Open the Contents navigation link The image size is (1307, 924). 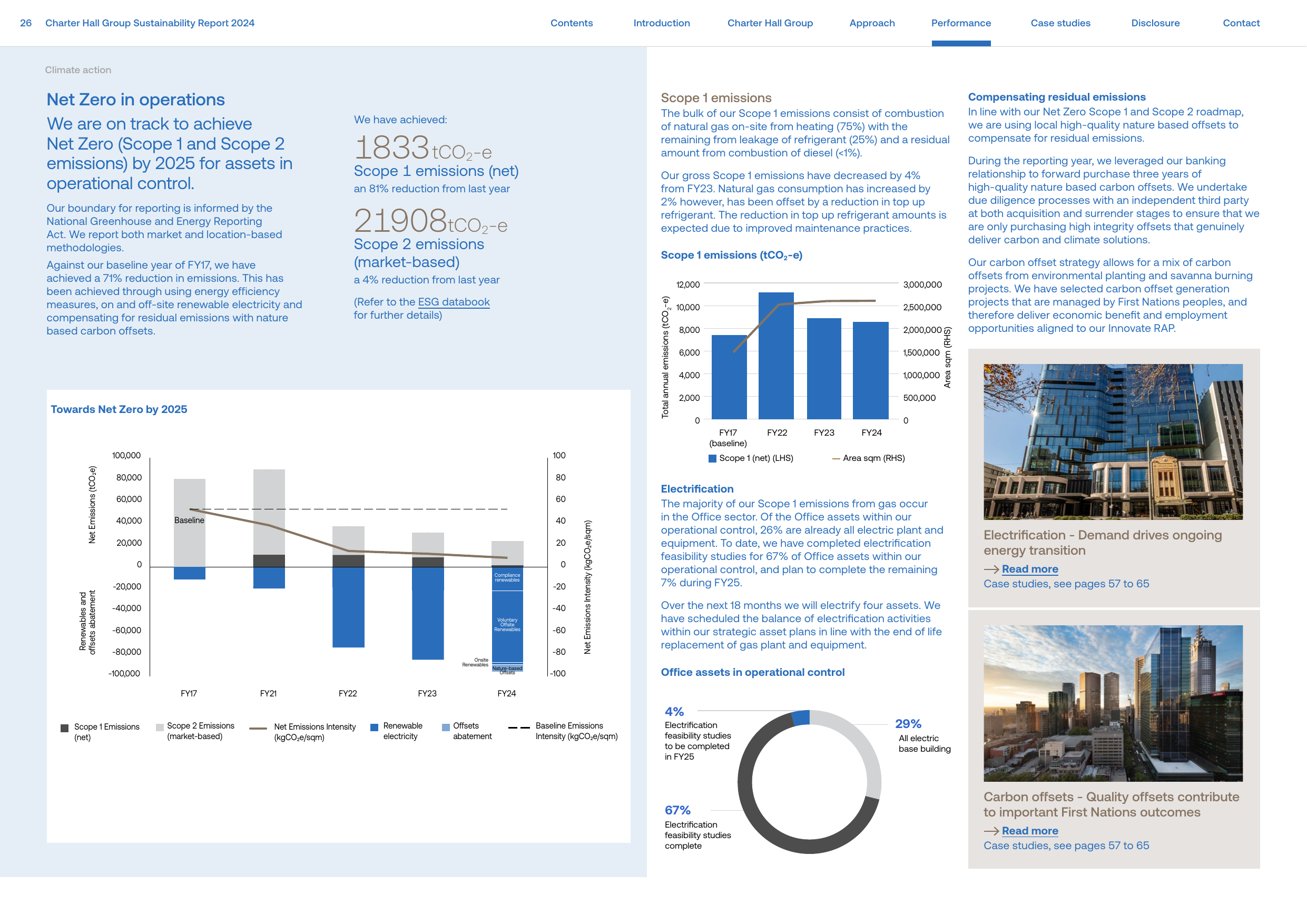(571, 23)
